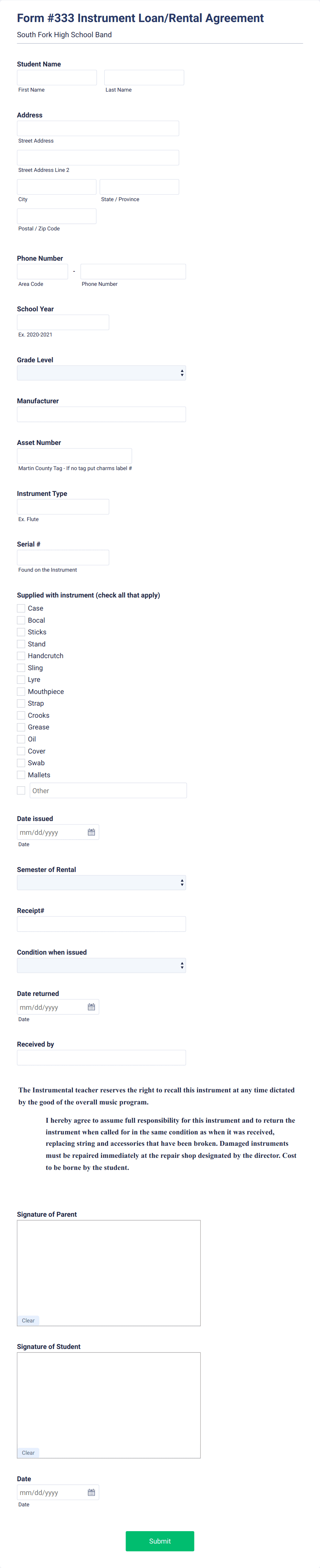Open calendar icon beside final Date field
The image size is (320, 1568).
click(91, 1492)
